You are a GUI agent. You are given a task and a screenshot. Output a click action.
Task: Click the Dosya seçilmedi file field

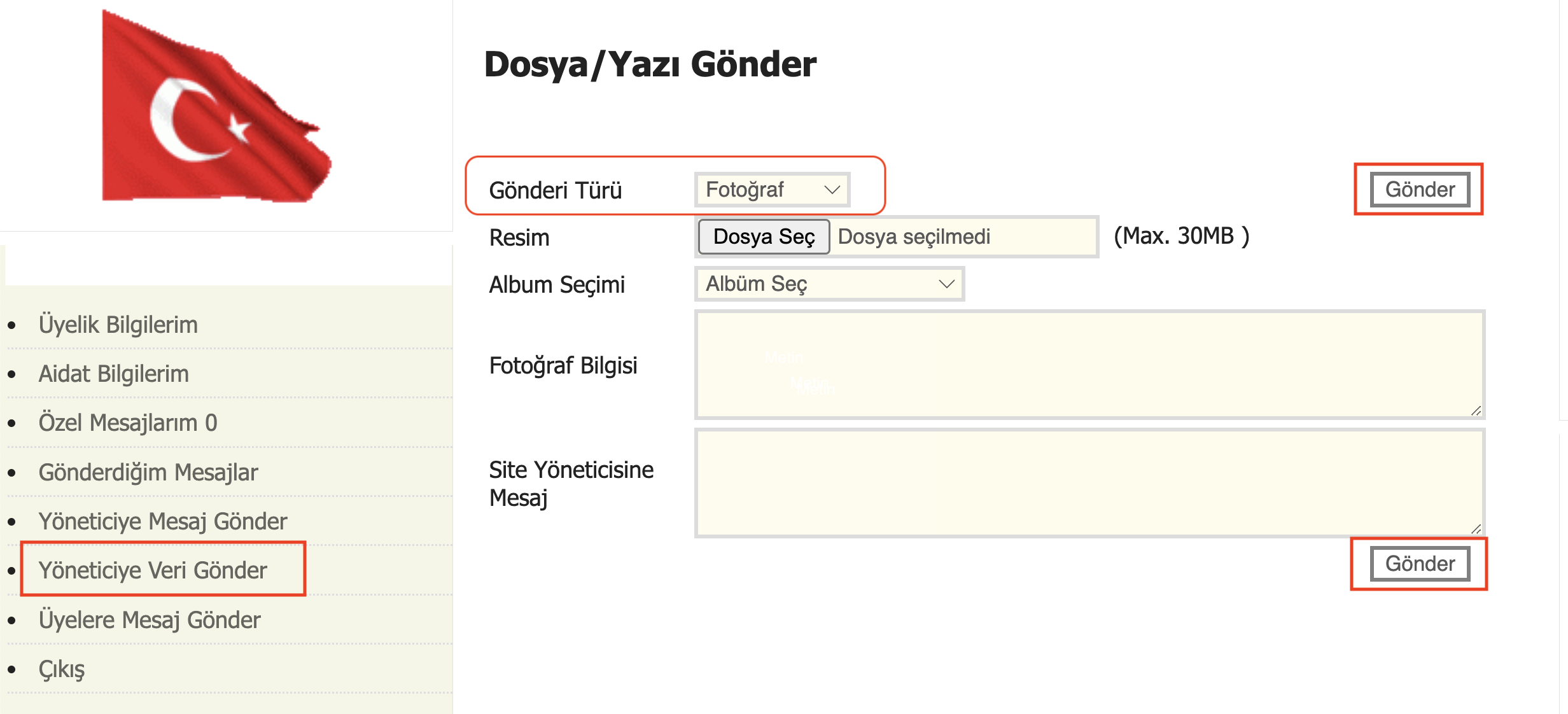(x=962, y=237)
